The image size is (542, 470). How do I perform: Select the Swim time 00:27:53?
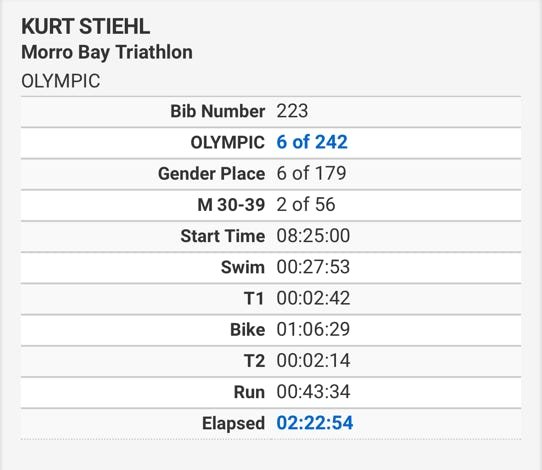(313, 267)
